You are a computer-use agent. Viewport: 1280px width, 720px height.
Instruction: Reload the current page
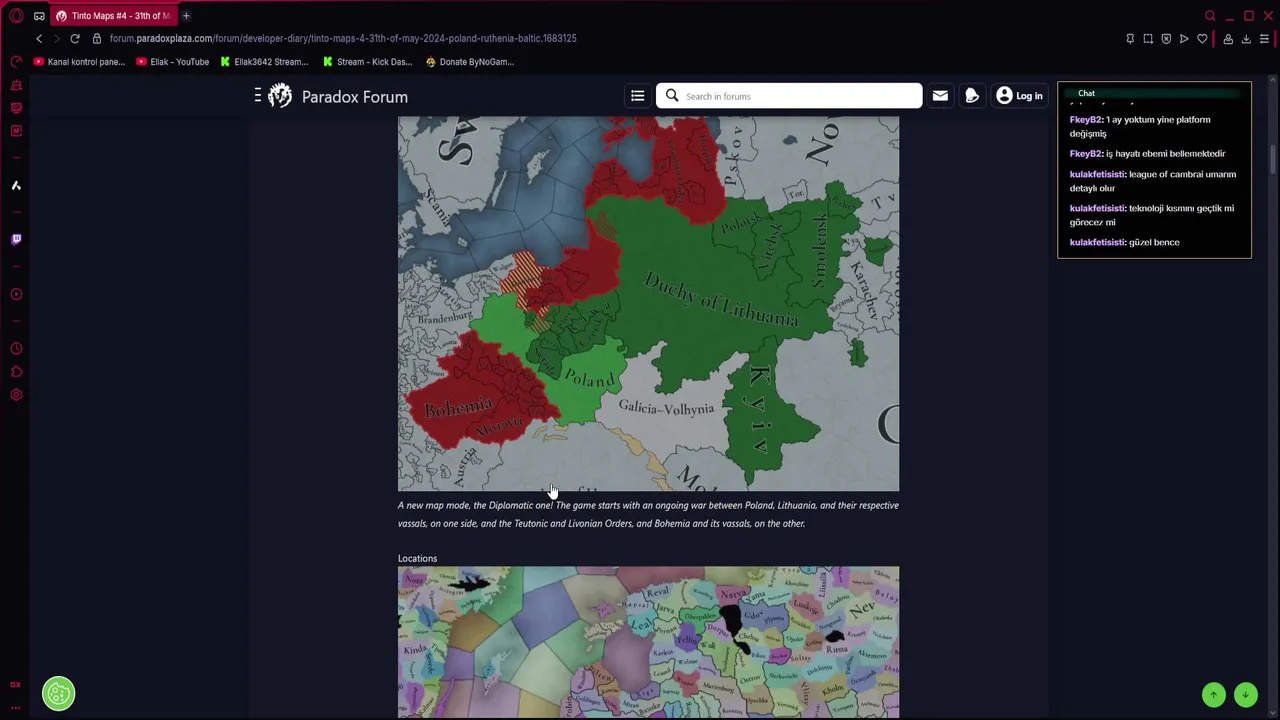coord(75,39)
